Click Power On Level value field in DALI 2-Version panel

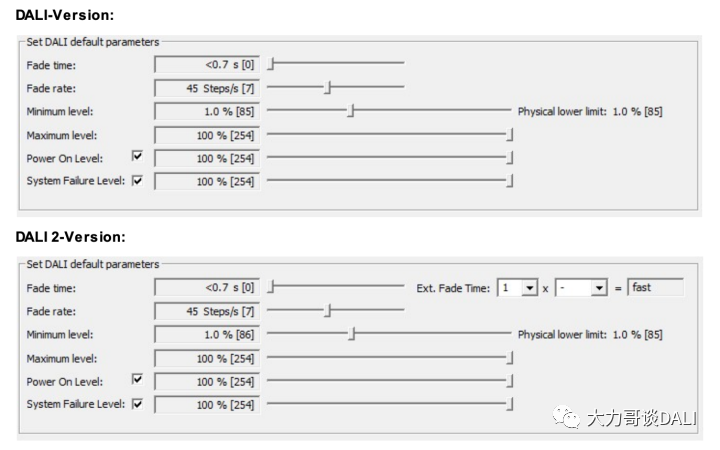pos(207,381)
